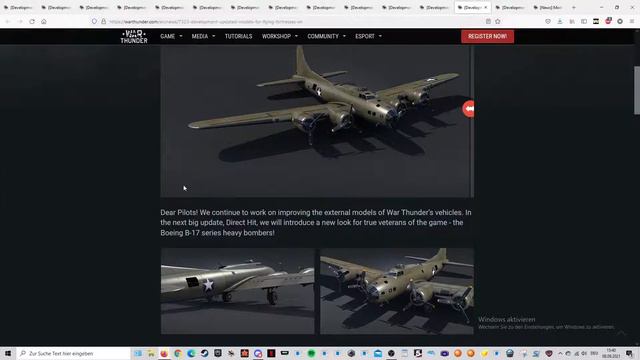640x360 pixels.
Task: Expand the WORKSHOP menu
Action: [280, 36]
